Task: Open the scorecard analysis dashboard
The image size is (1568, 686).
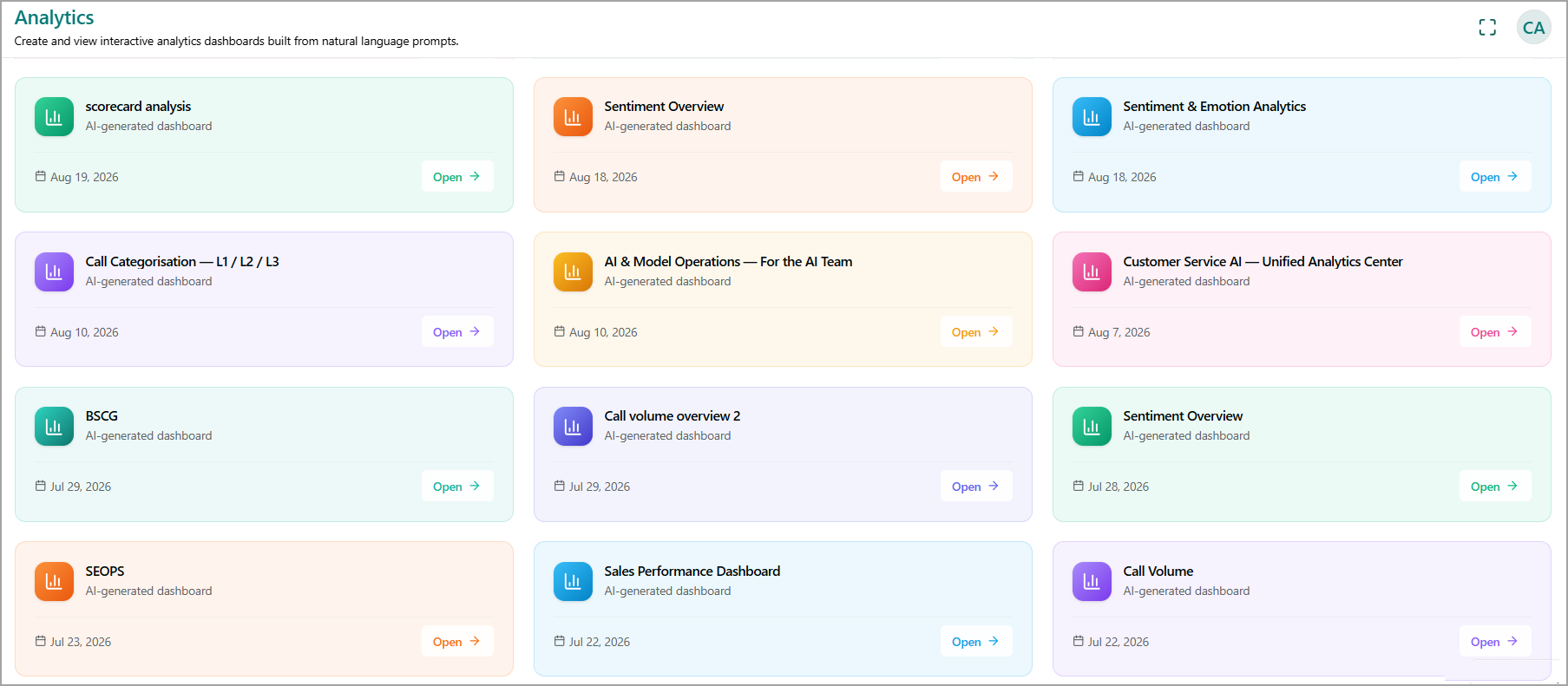Action: coord(457,177)
